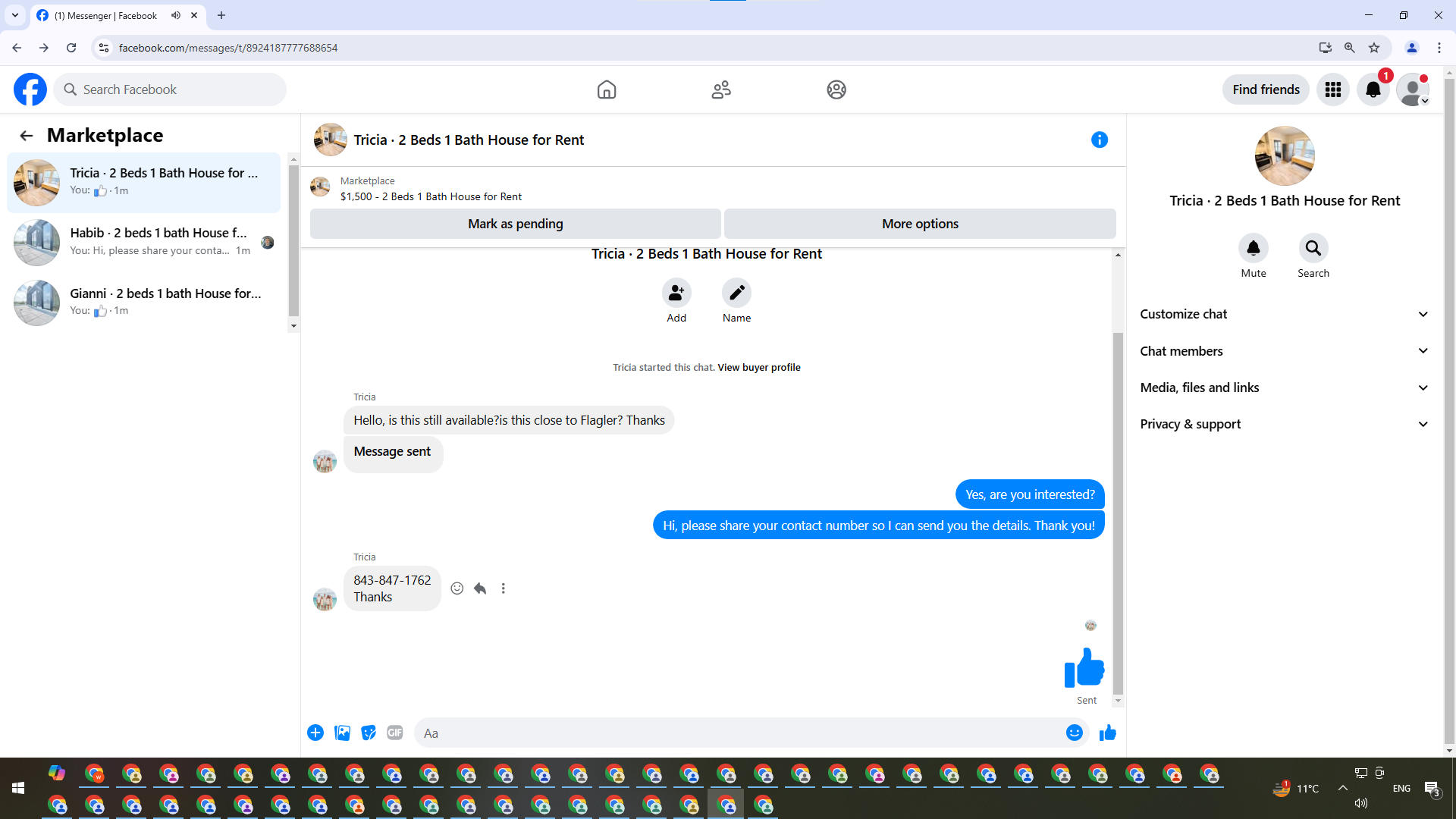Click the Search in conversation icon
Image resolution: width=1456 pixels, height=819 pixels.
tap(1313, 248)
